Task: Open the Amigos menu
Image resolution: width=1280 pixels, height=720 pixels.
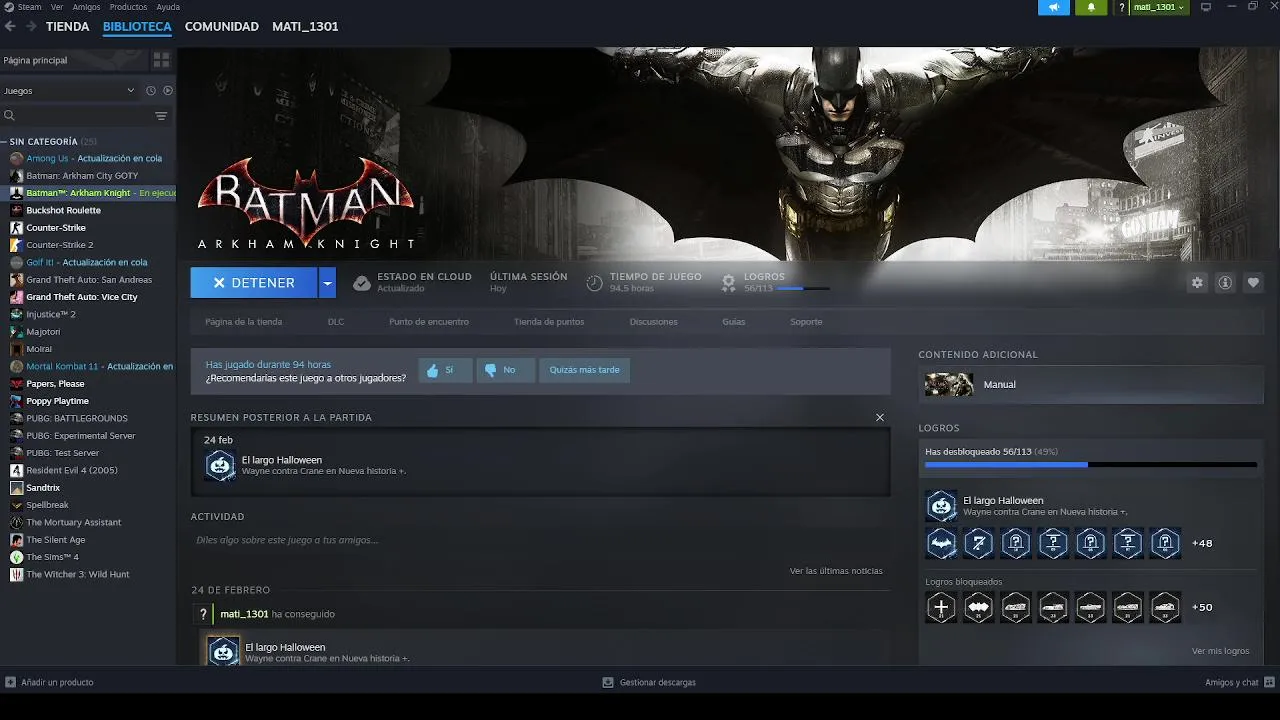Action: [86, 7]
